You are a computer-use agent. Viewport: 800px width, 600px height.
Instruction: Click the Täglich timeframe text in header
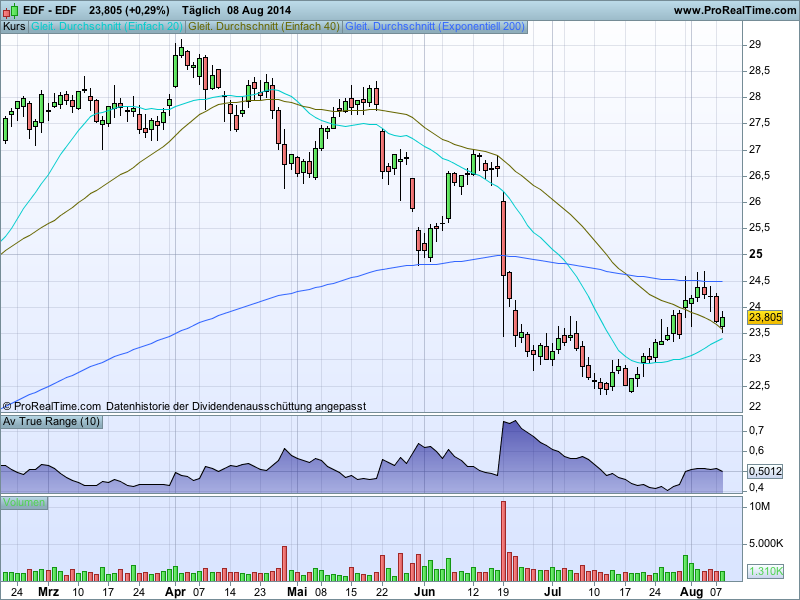(201, 10)
